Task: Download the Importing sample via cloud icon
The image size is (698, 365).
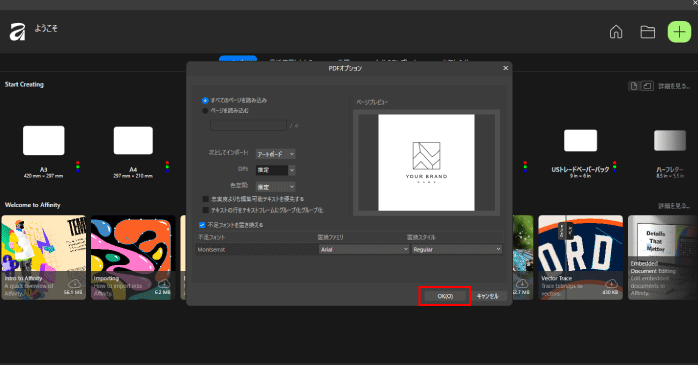Action: [x=164, y=284]
